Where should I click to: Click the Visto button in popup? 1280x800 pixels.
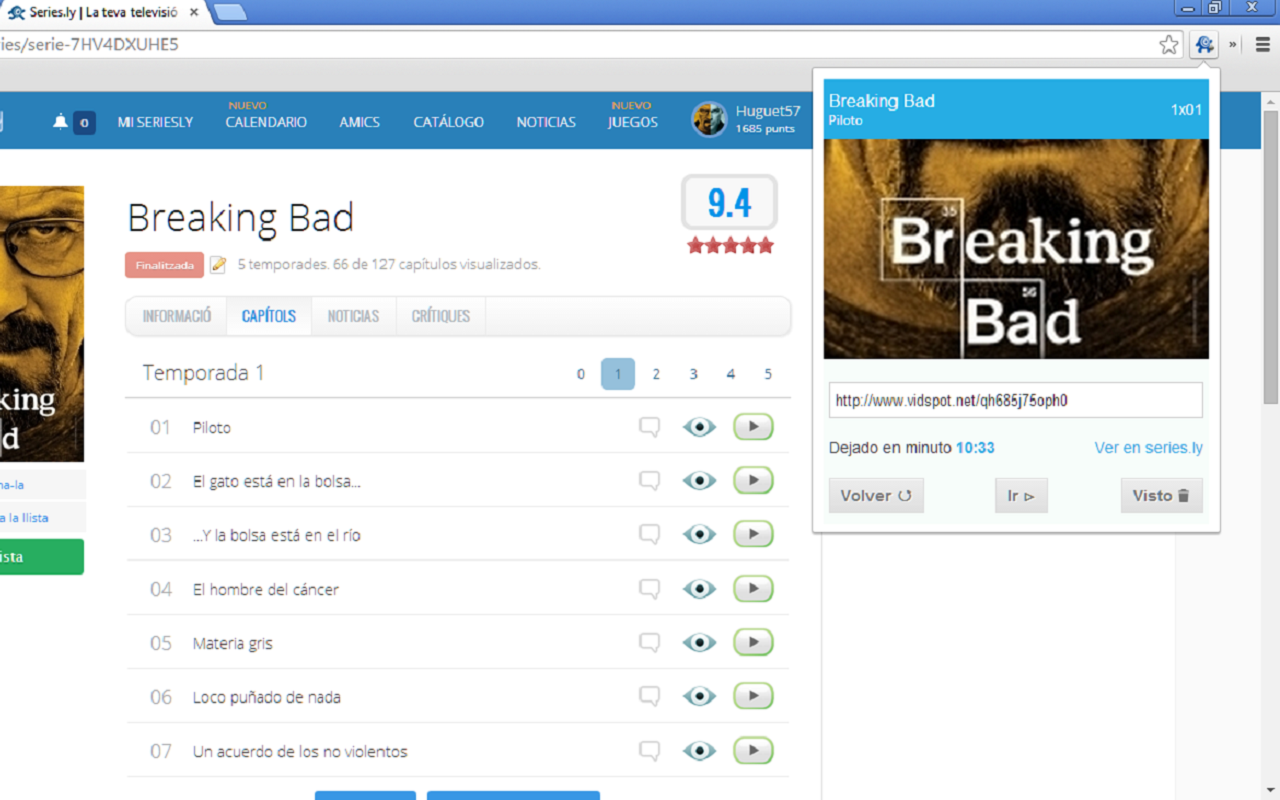1161,495
